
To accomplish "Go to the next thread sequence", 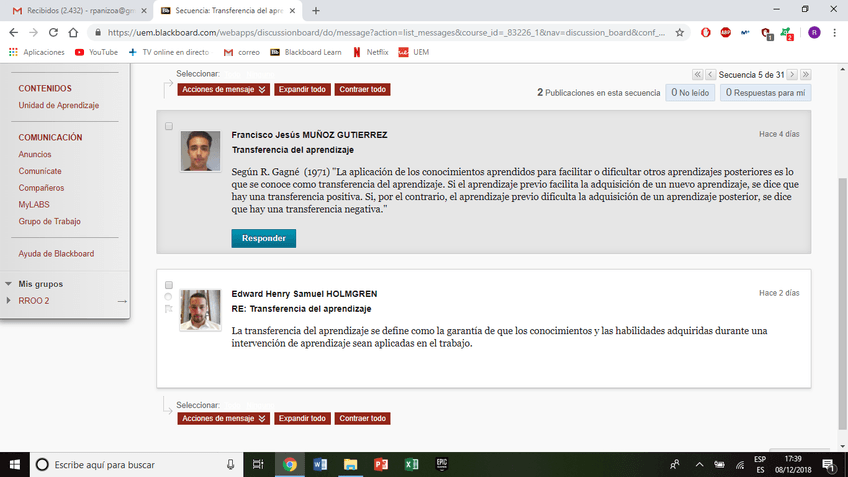I will click(x=792, y=75).
